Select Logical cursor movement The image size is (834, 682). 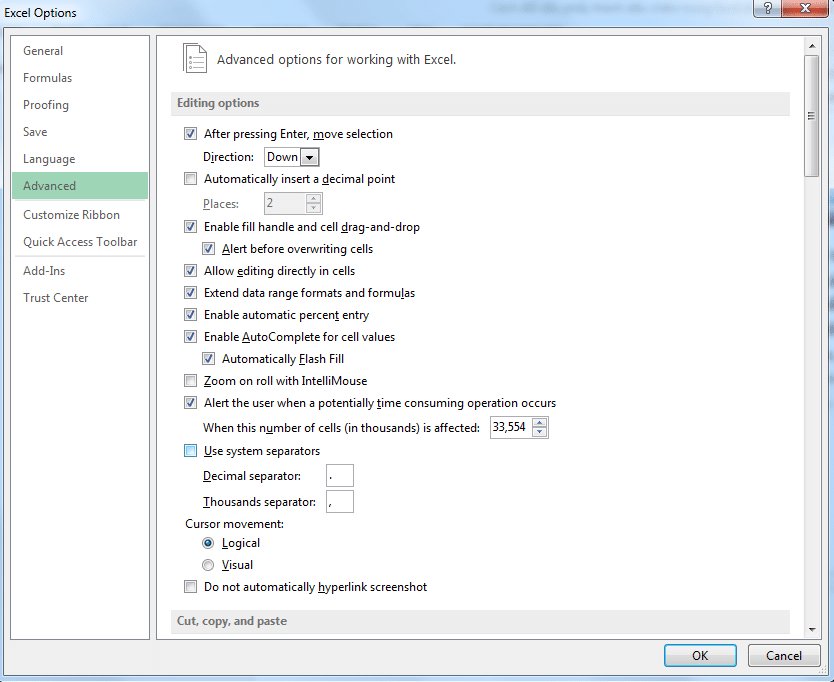[x=208, y=543]
